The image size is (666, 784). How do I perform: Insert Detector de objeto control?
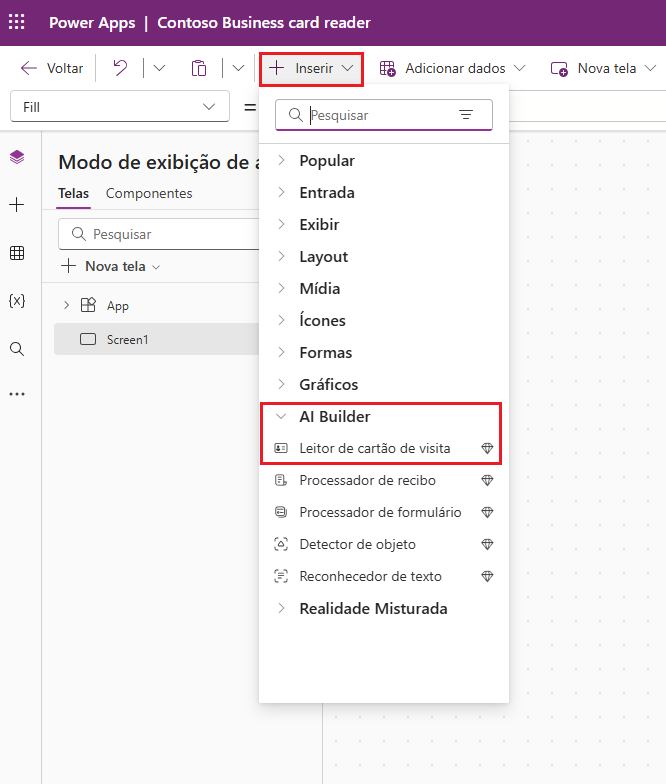(358, 544)
